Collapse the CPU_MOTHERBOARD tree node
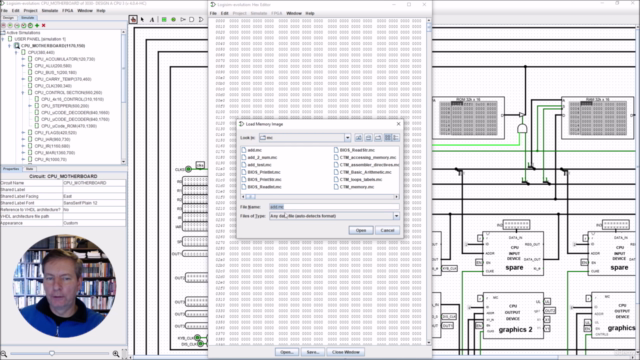Viewport: 640px width, 360px height. click(10, 46)
